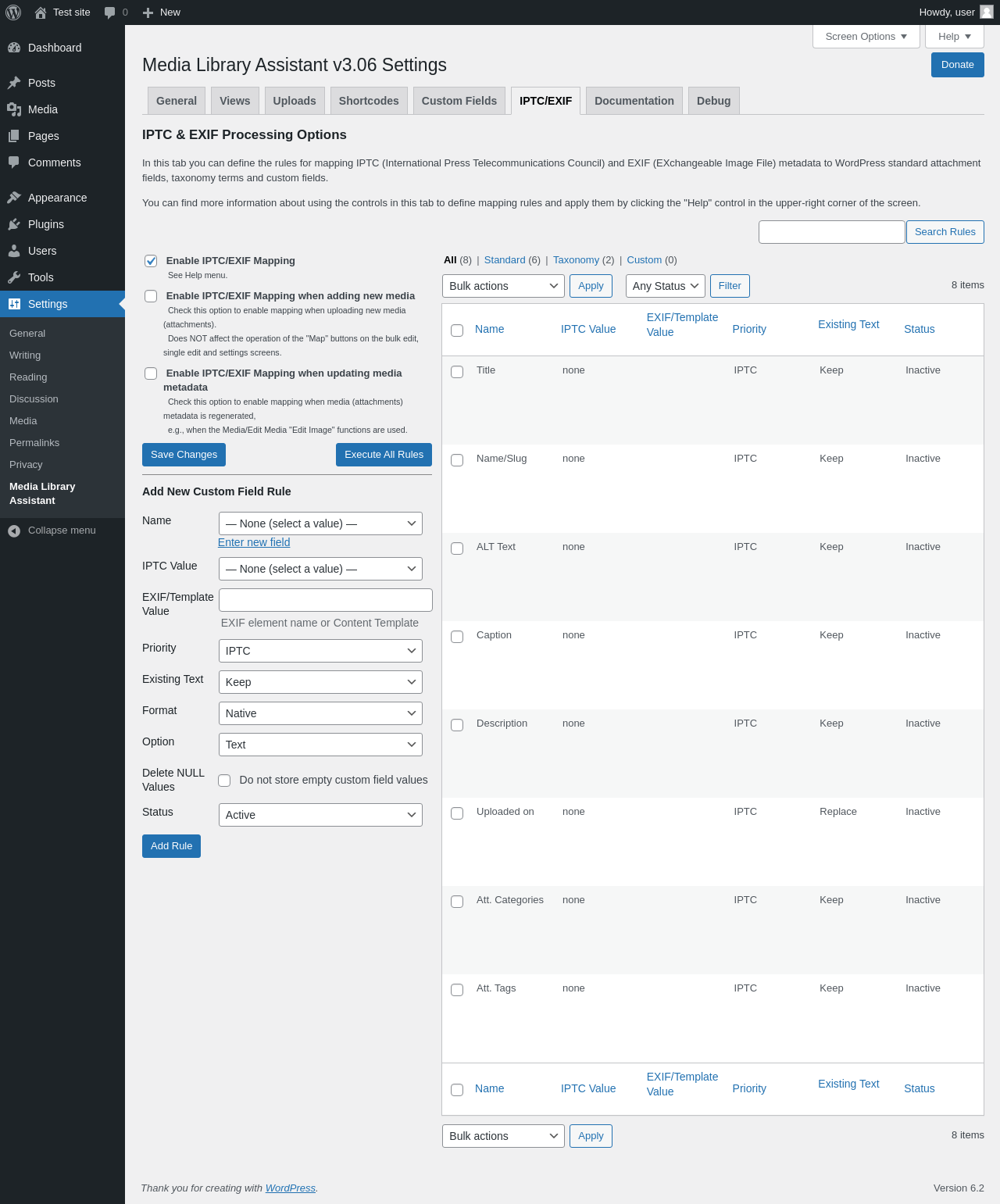Click the WordPress footer link
This screenshot has height=1204, width=1000.
291,1188
